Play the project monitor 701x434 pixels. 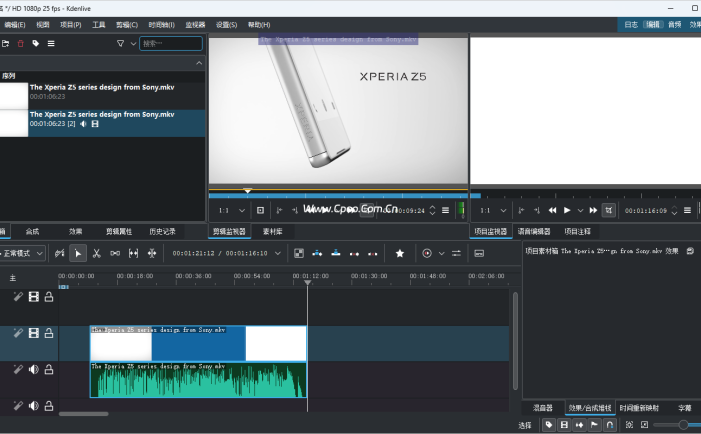point(567,210)
